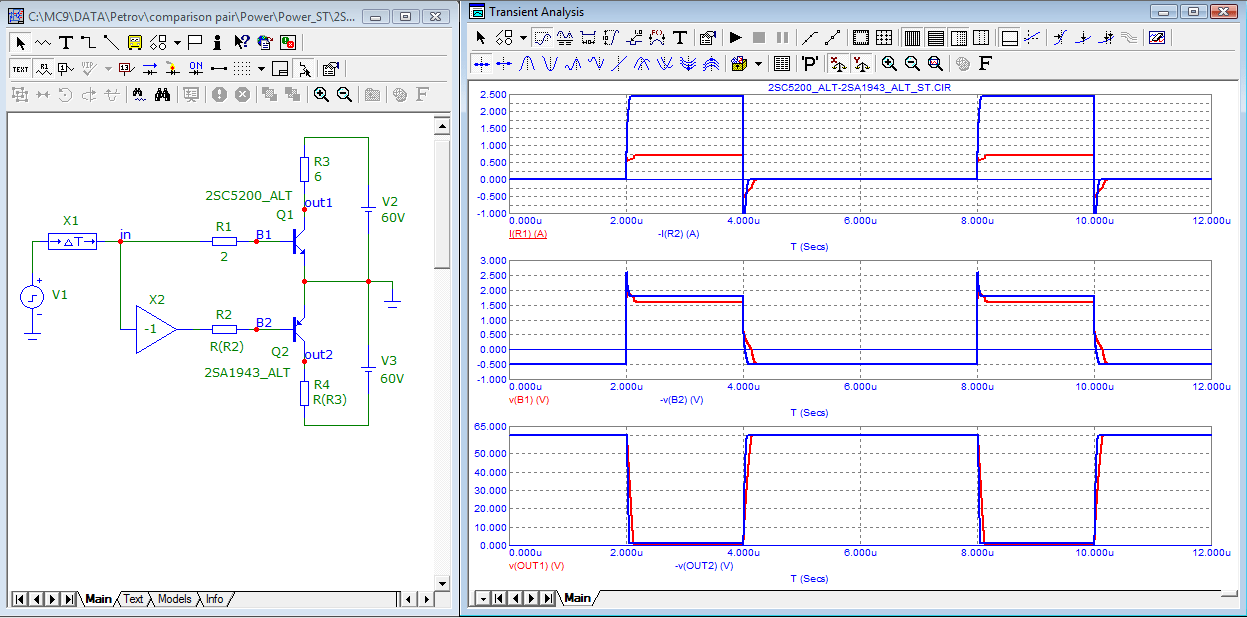
Task: Click the Pause button in Transient Analysis toolbar
Action: [x=783, y=38]
